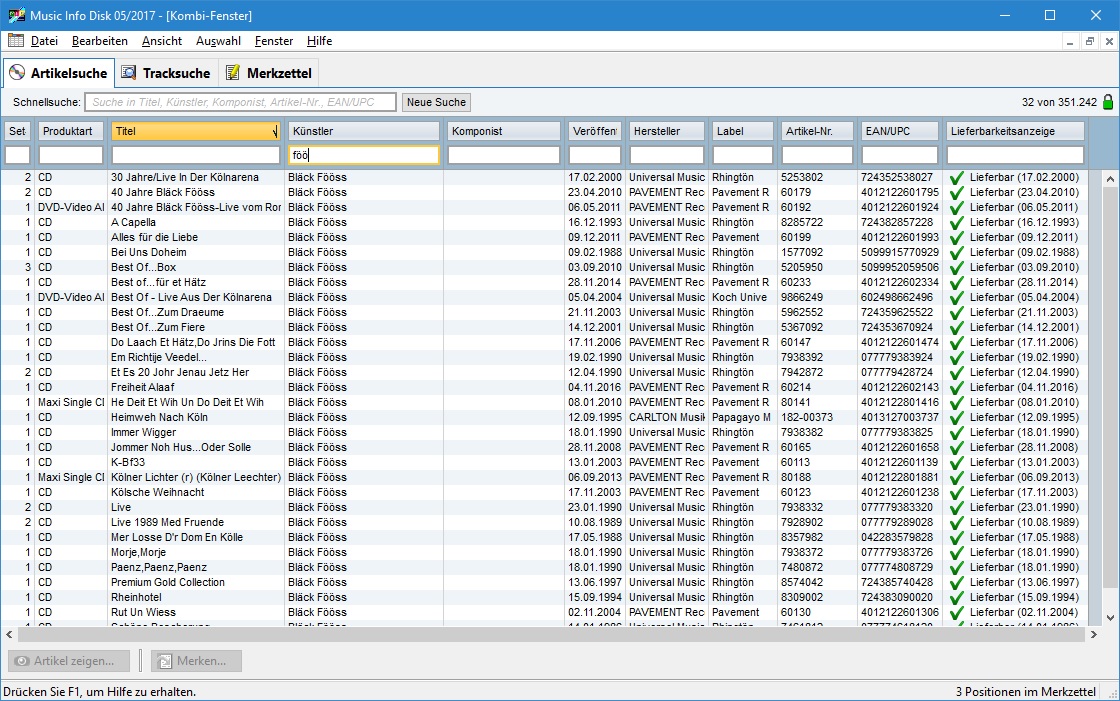Viewport: 1120px width, 701px height.
Task: Click the Merken button
Action: pos(196,661)
